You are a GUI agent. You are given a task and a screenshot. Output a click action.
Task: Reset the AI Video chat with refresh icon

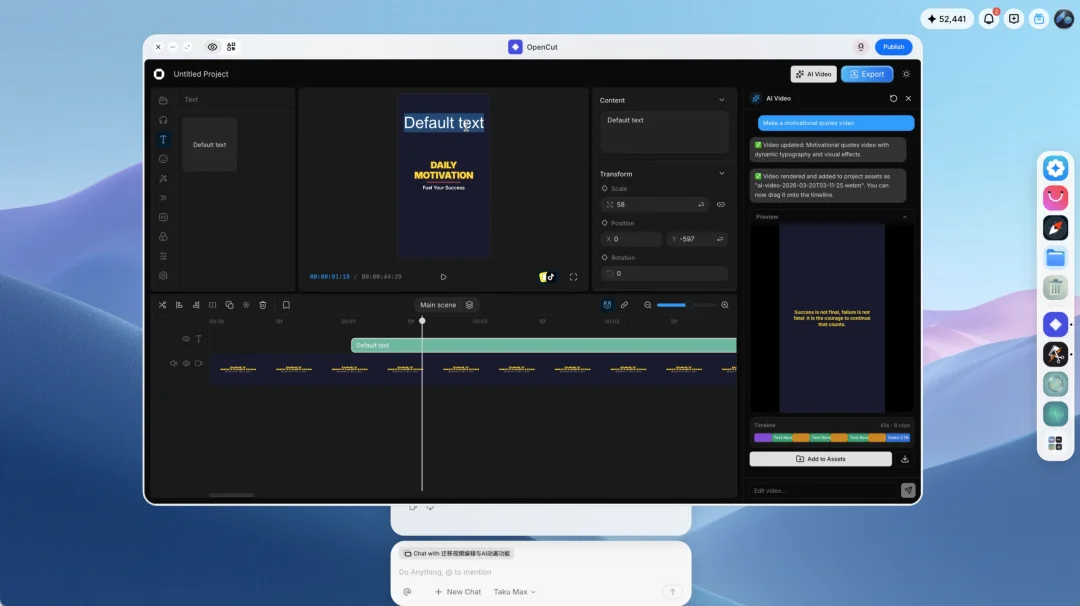point(893,98)
